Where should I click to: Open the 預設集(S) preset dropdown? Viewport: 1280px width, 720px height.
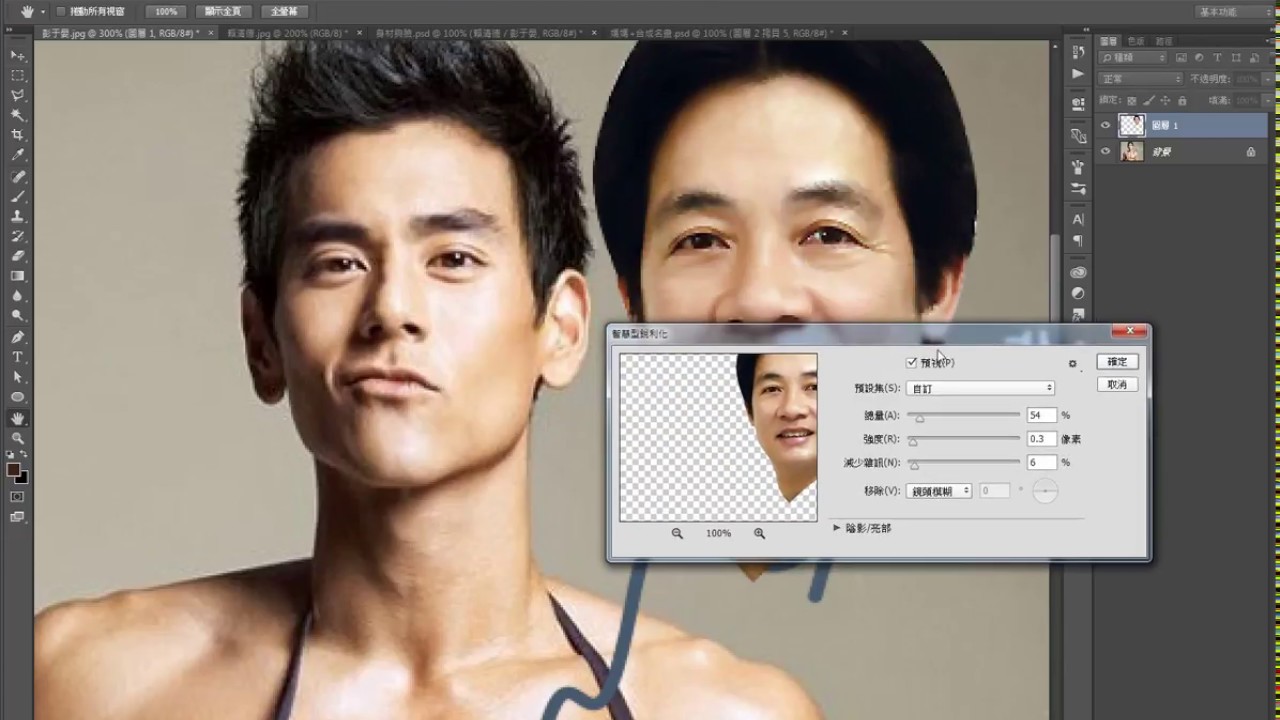(x=981, y=388)
